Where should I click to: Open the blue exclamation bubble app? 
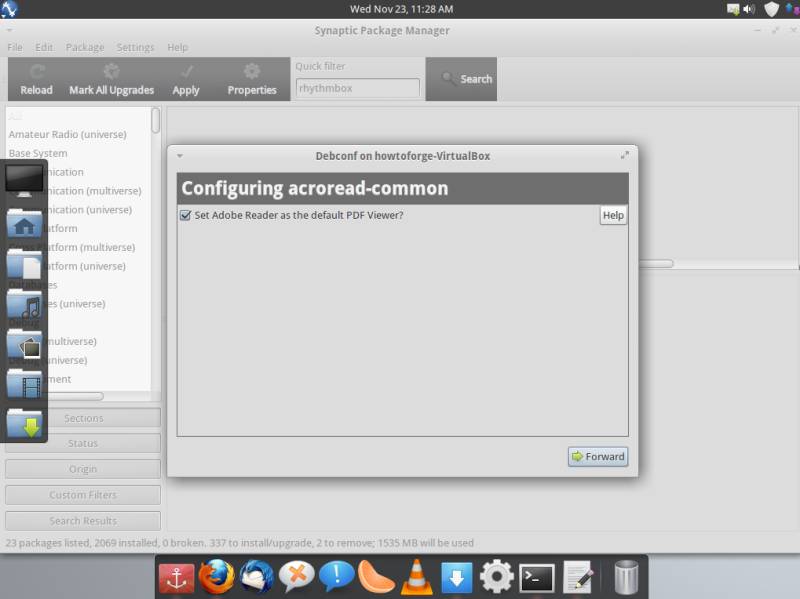(337, 577)
